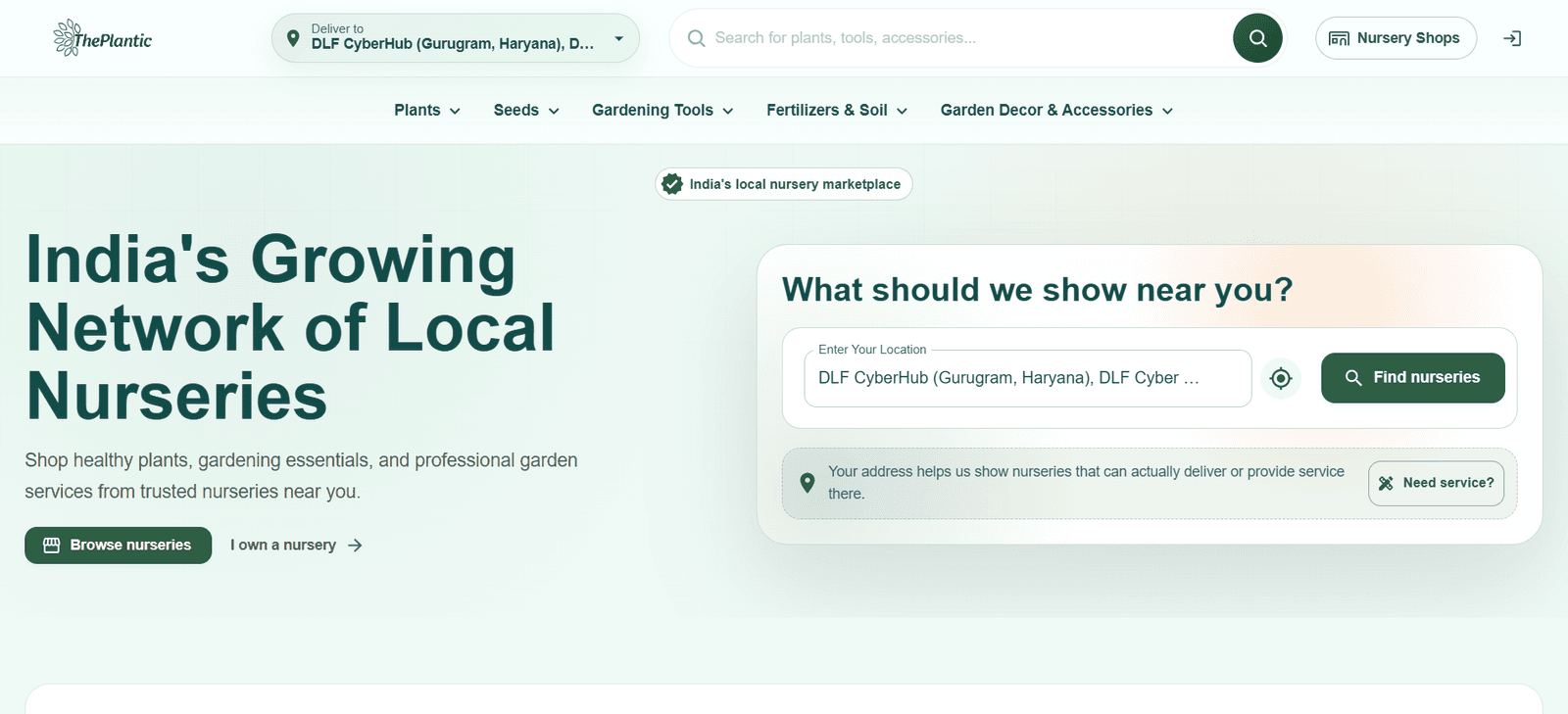The height and width of the screenshot is (714, 1568).
Task: Click the tools icon in Need service?
Action: [1386, 483]
